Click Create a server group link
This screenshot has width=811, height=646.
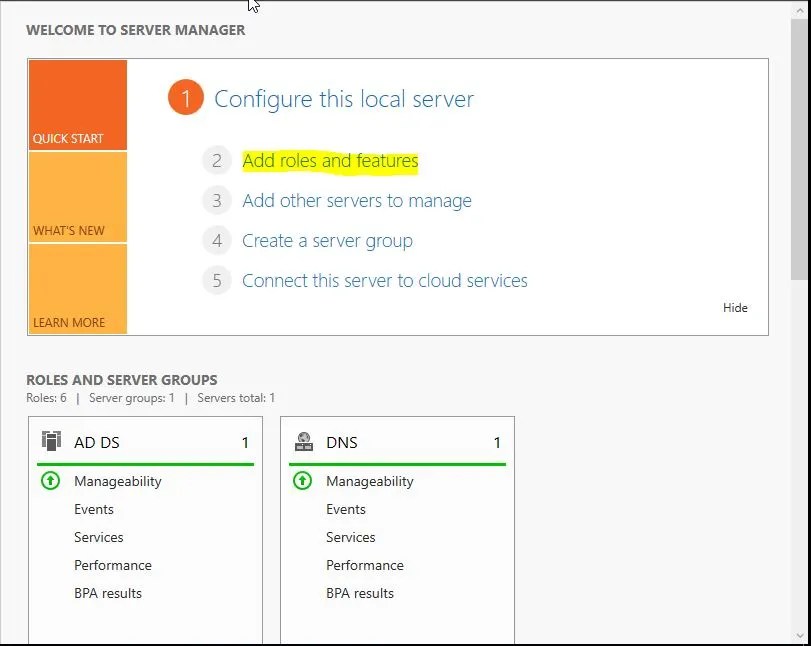(x=327, y=241)
